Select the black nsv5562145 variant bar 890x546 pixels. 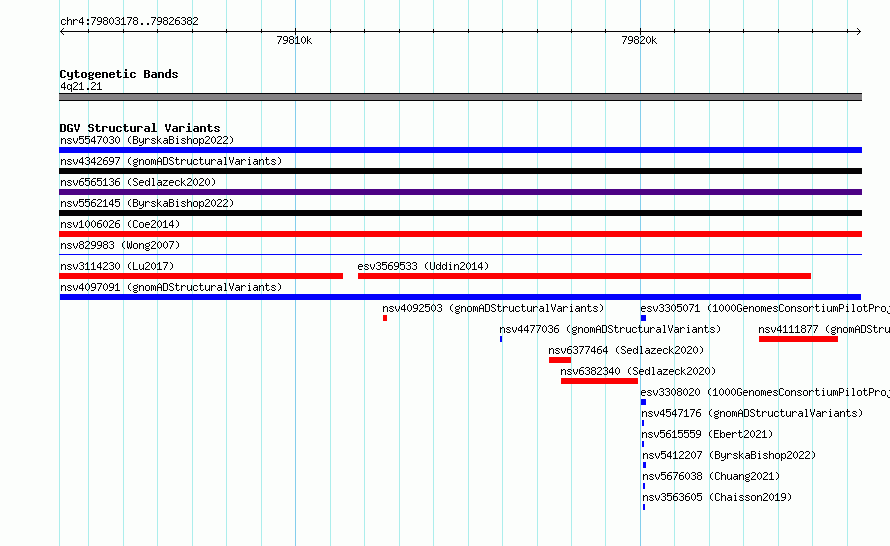460,213
